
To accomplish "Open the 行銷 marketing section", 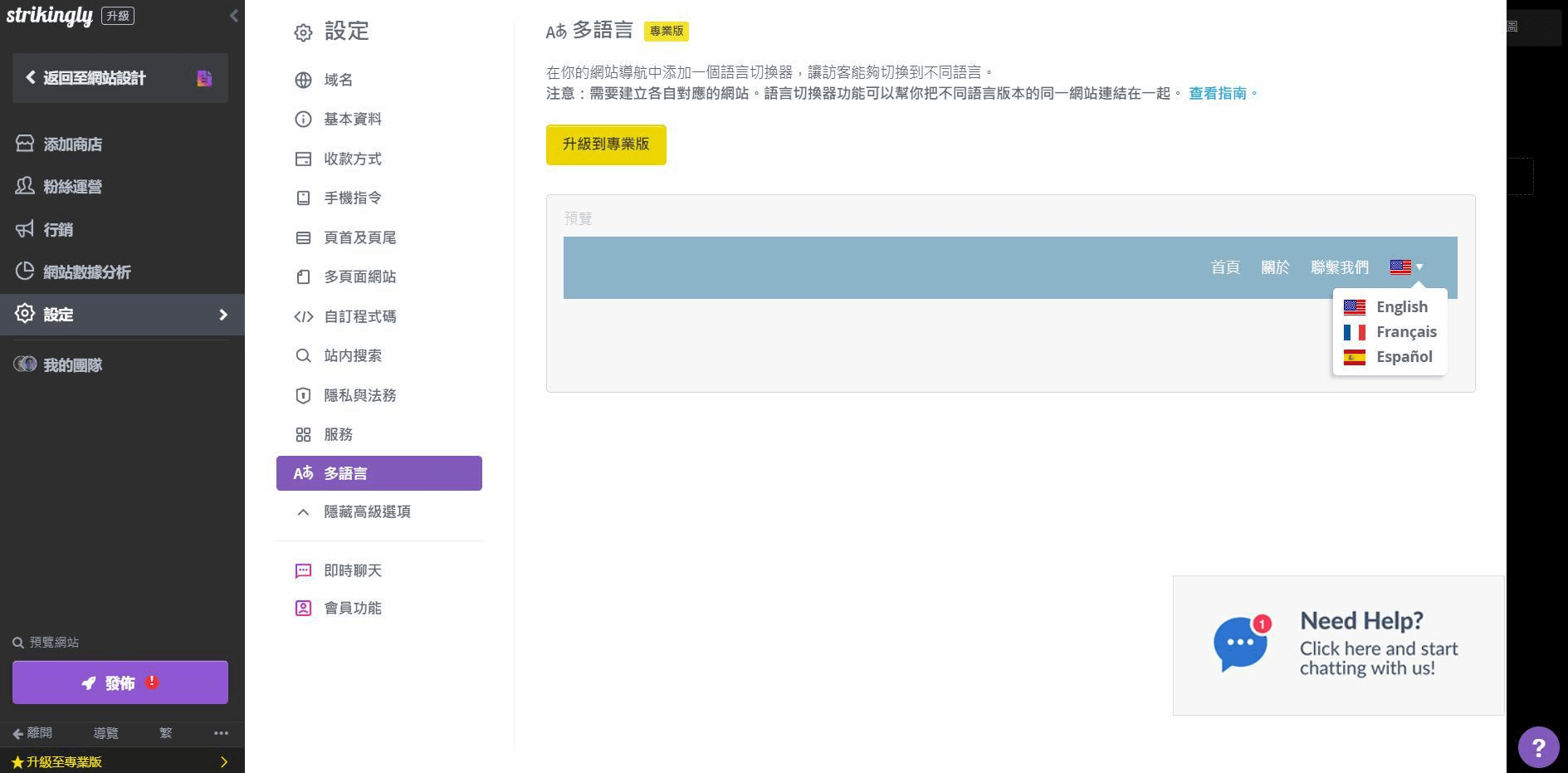I will pos(57,229).
